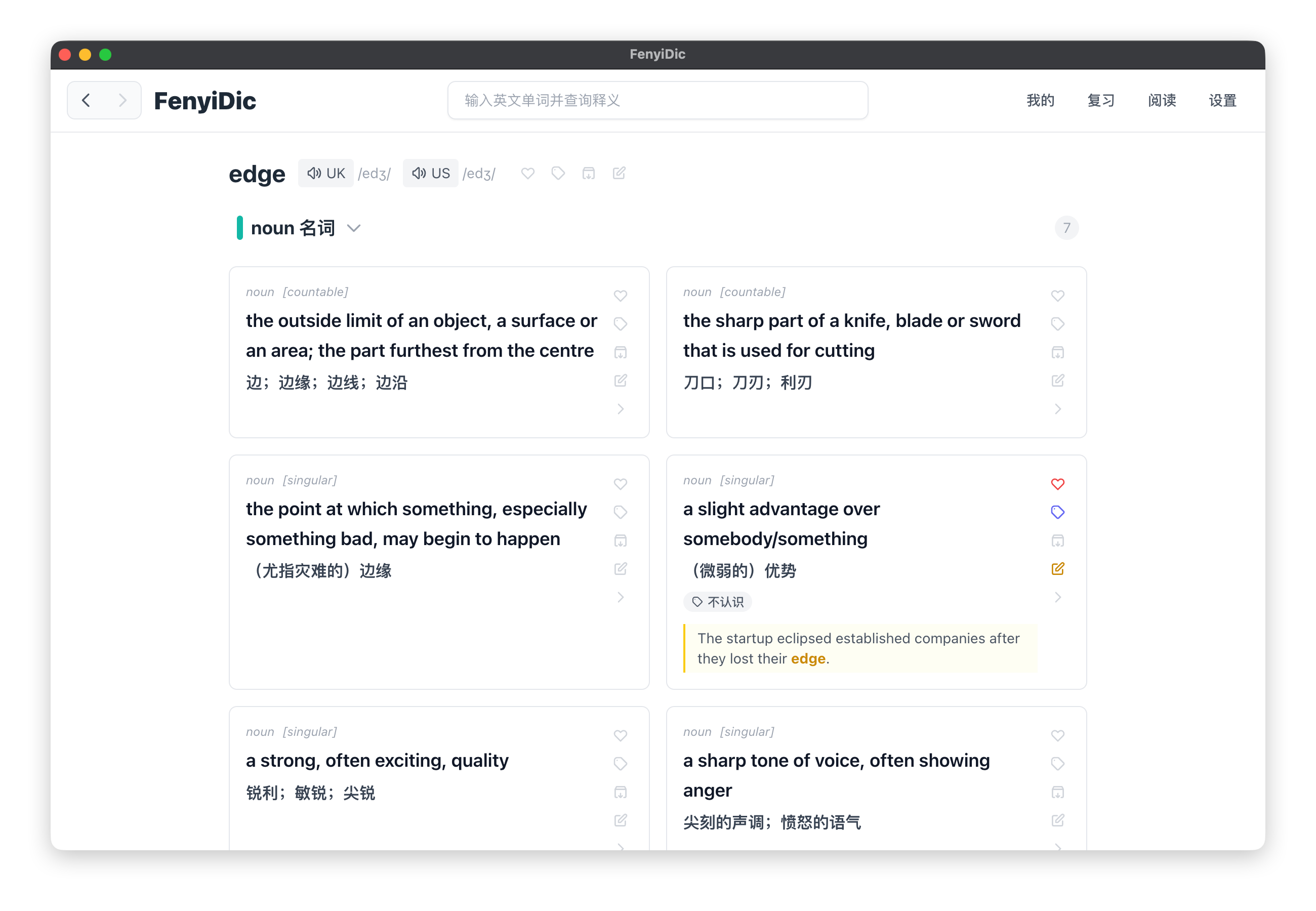Open the 复习 review page
Viewport: 1316px width, 911px height.
pyautogui.click(x=1101, y=100)
